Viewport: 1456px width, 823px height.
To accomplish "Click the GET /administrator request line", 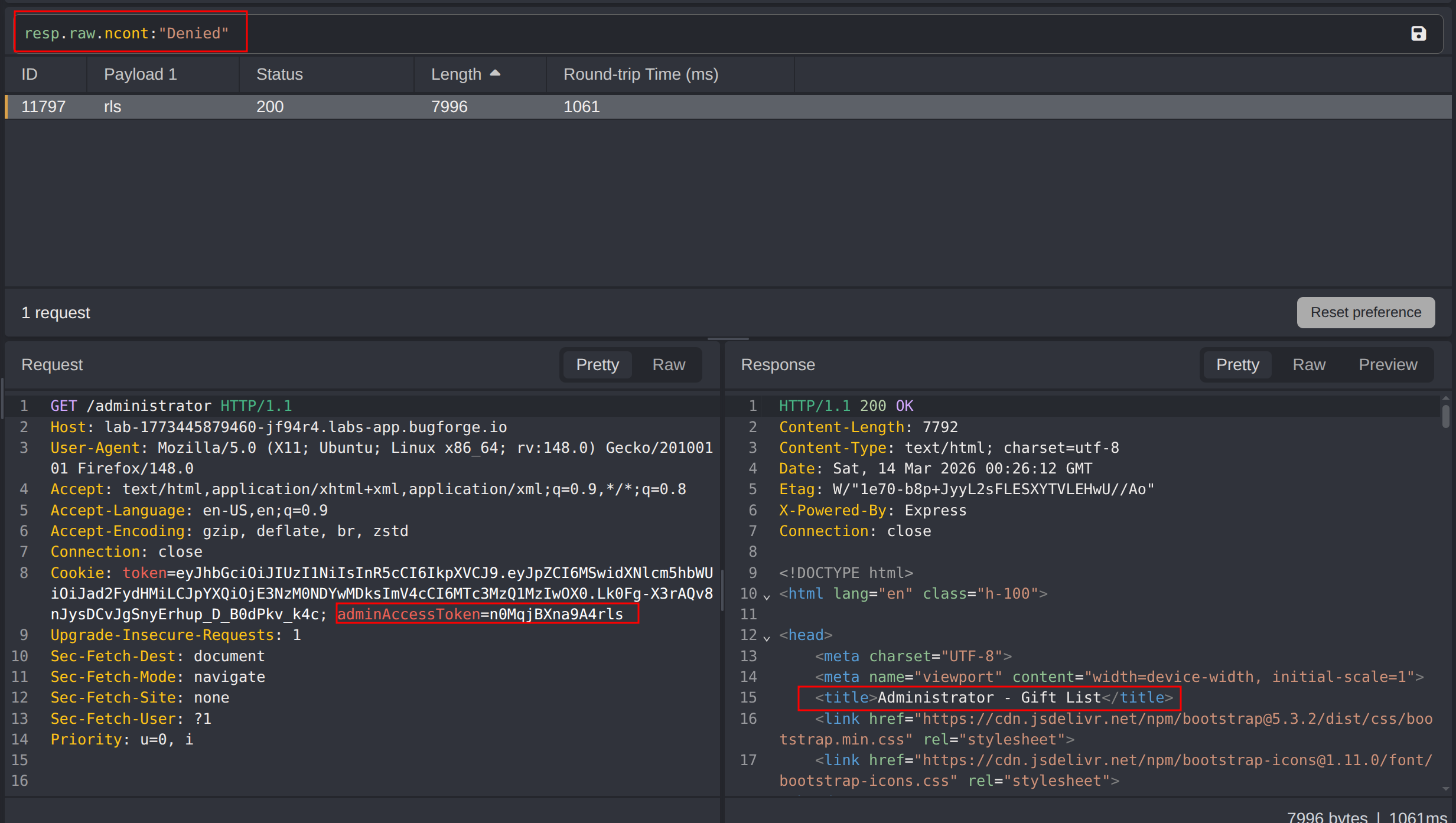I will point(171,406).
